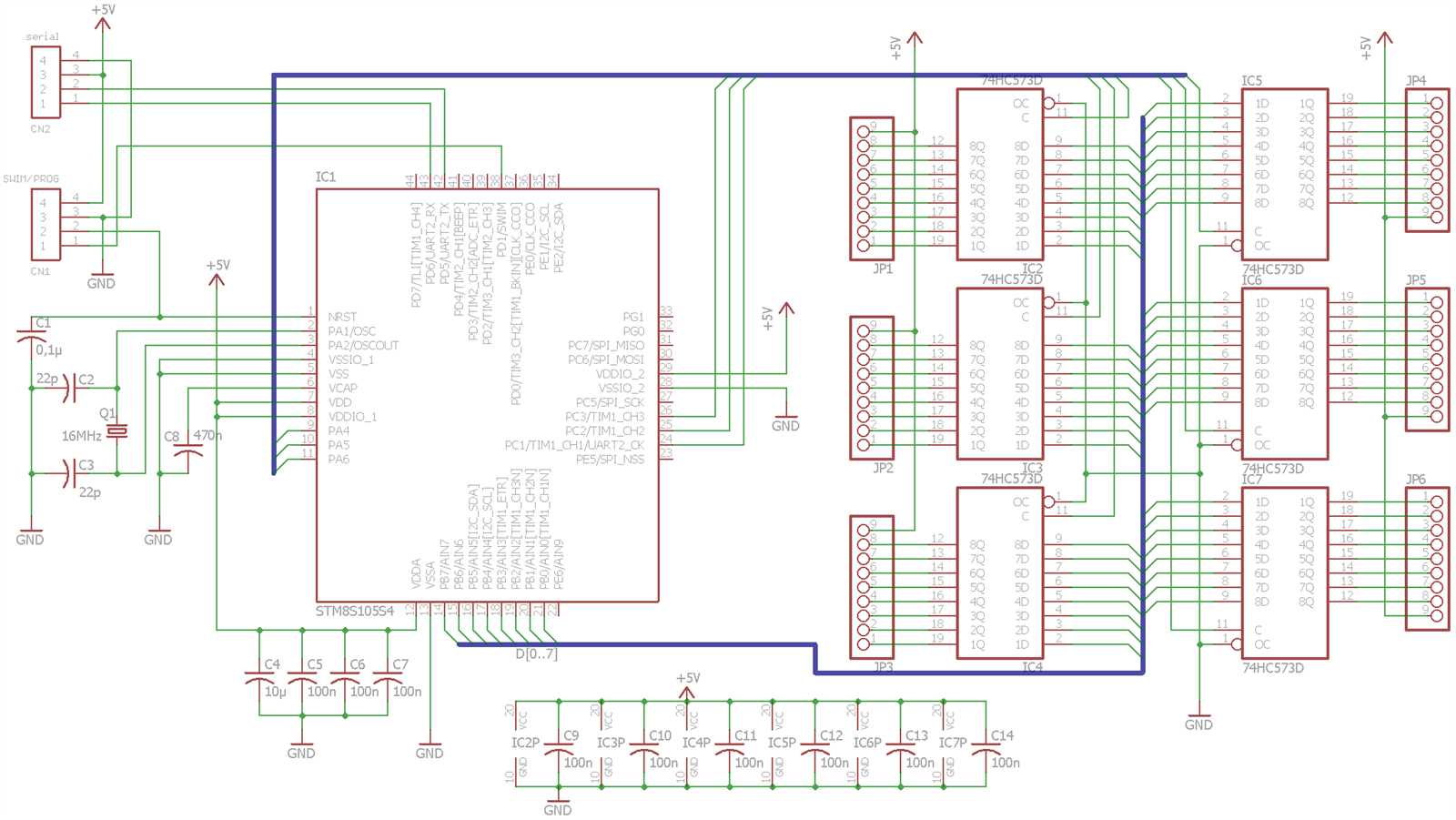
Task: Select the IC1 reference label
Action: [x=326, y=177]
